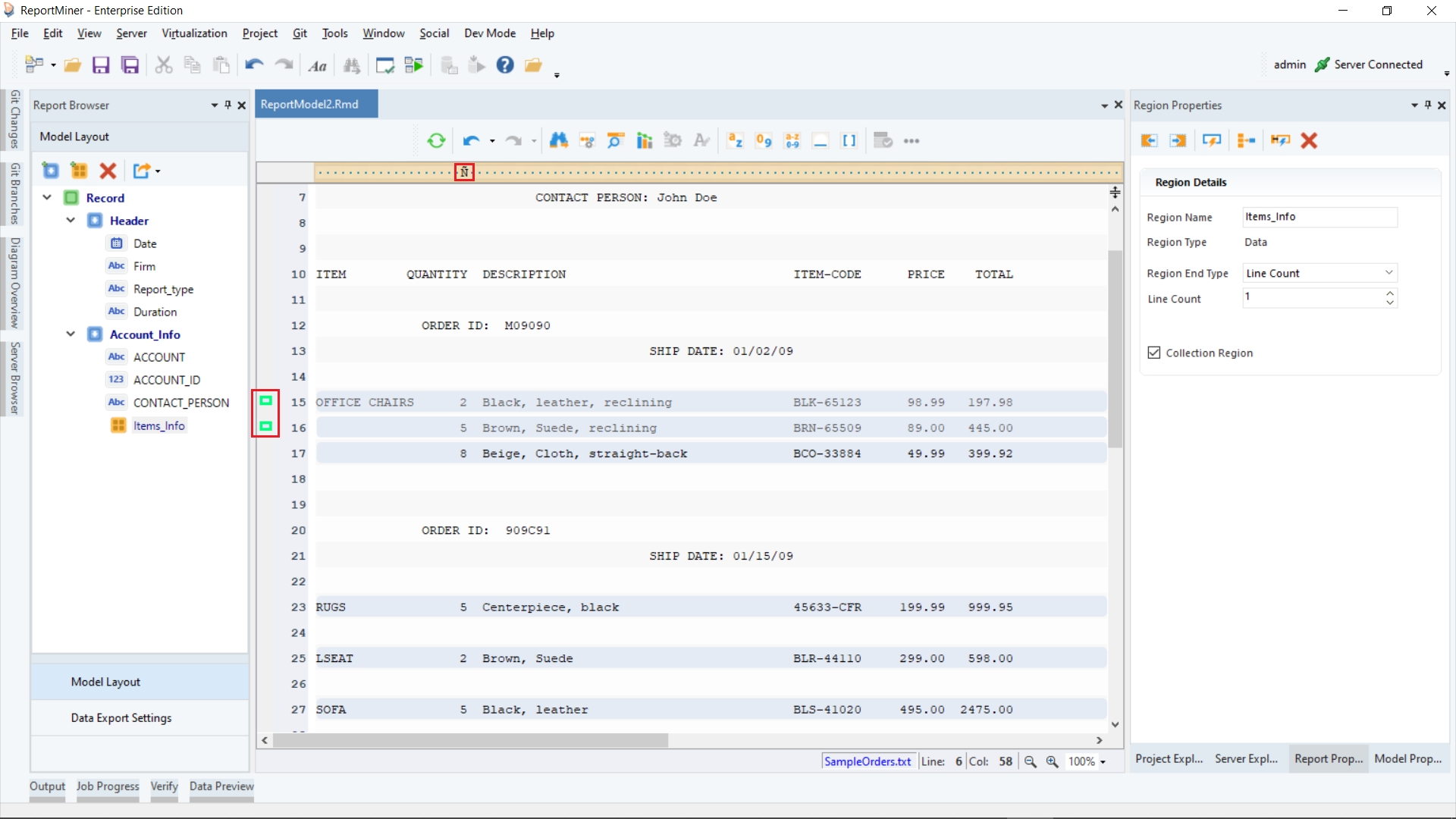This screenshot has width=1456, height=819.
Task: Click the square brackets pattern icon
Action: click(x=849, y=141)
